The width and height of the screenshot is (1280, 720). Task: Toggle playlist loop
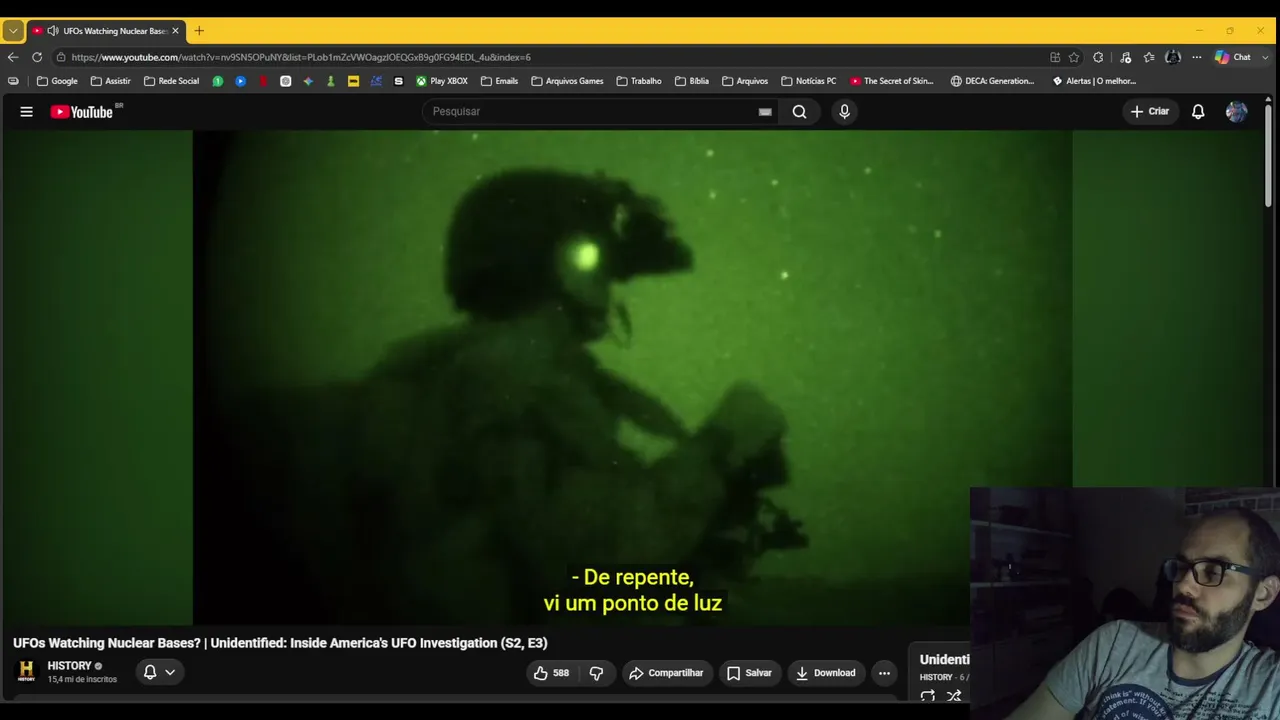[x=928, y=696]
